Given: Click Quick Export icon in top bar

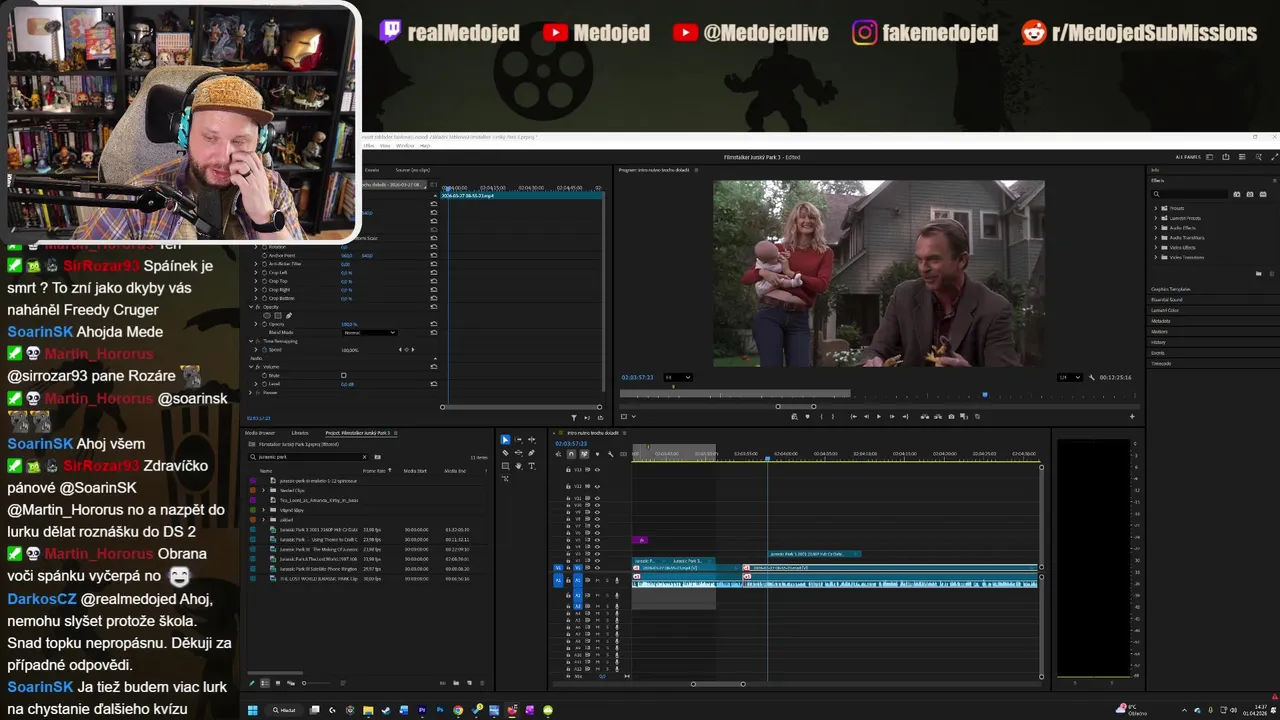Looking at the screenshot, I should (x=1226, y=157).
